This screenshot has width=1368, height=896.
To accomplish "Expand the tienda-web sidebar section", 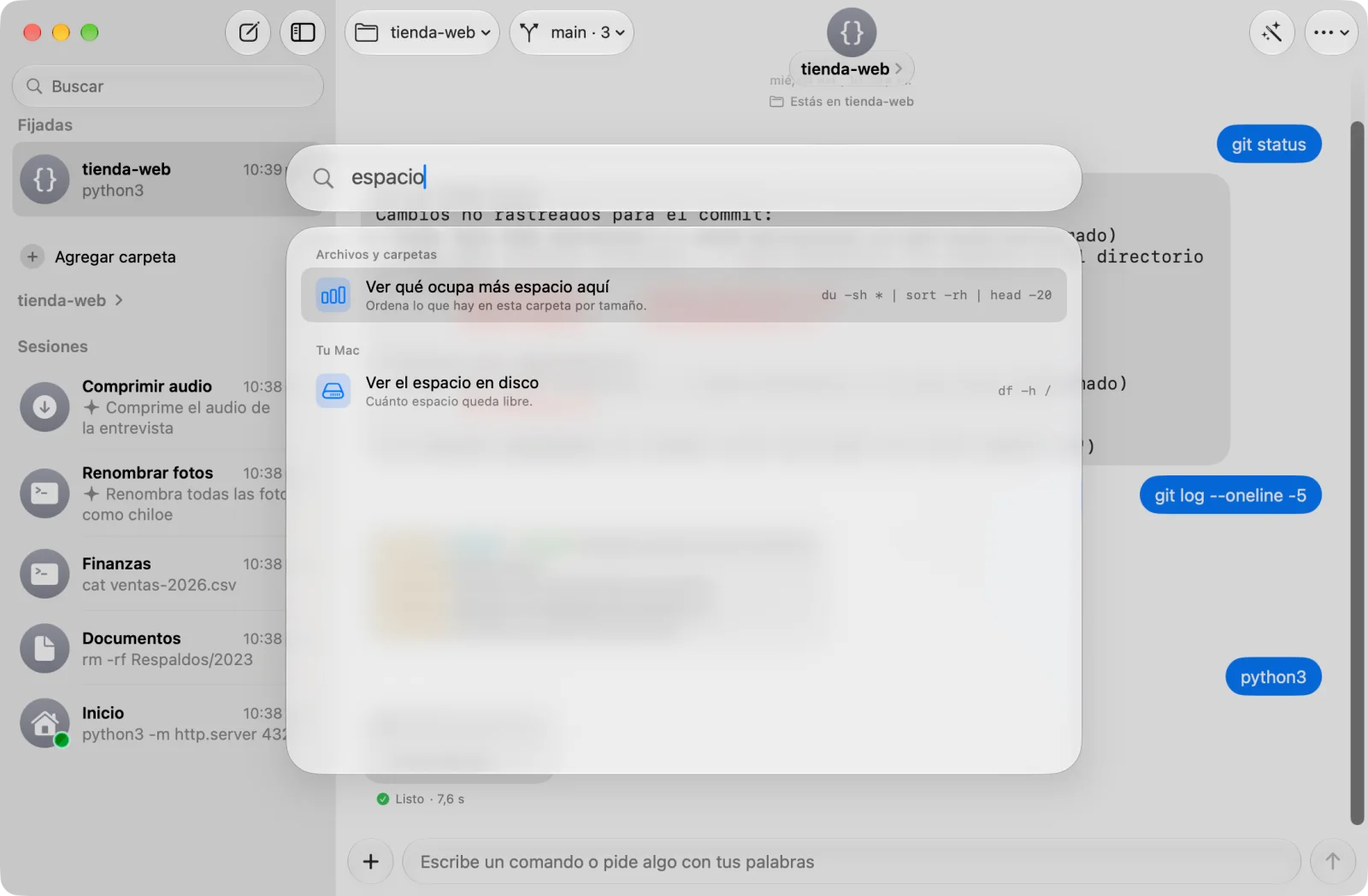I will click(70, 300).
